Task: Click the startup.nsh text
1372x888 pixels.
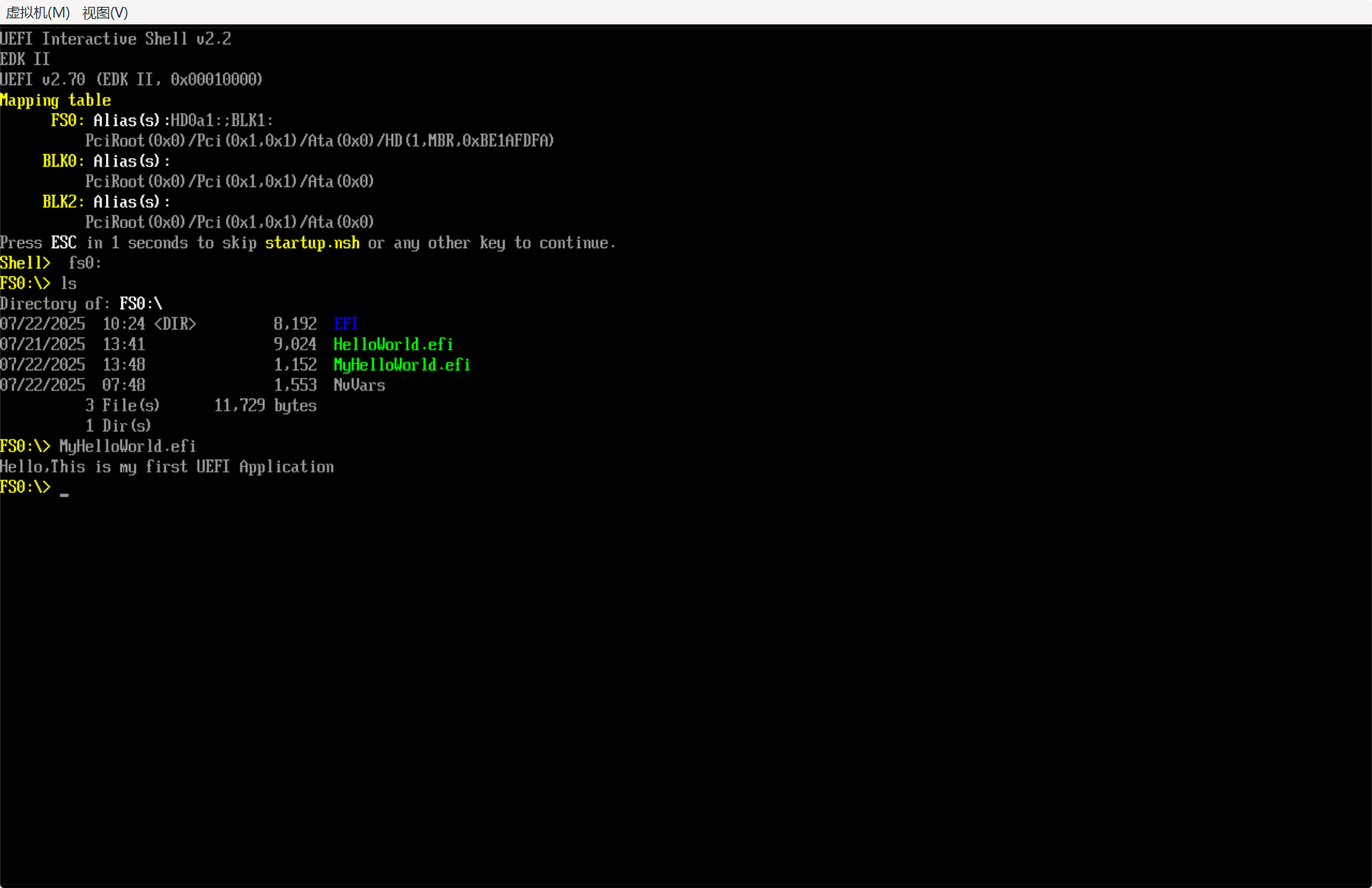Action: click(x=312, y=243)
